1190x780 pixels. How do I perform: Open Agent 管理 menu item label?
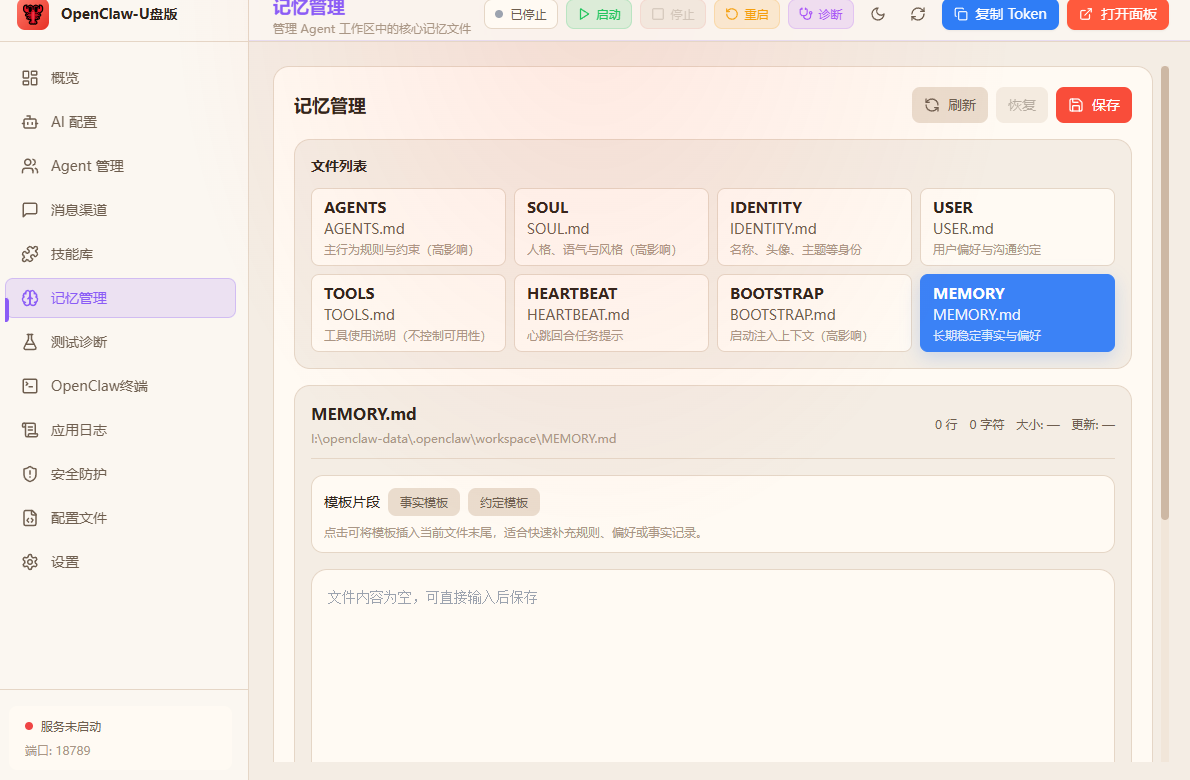(87, 166)
